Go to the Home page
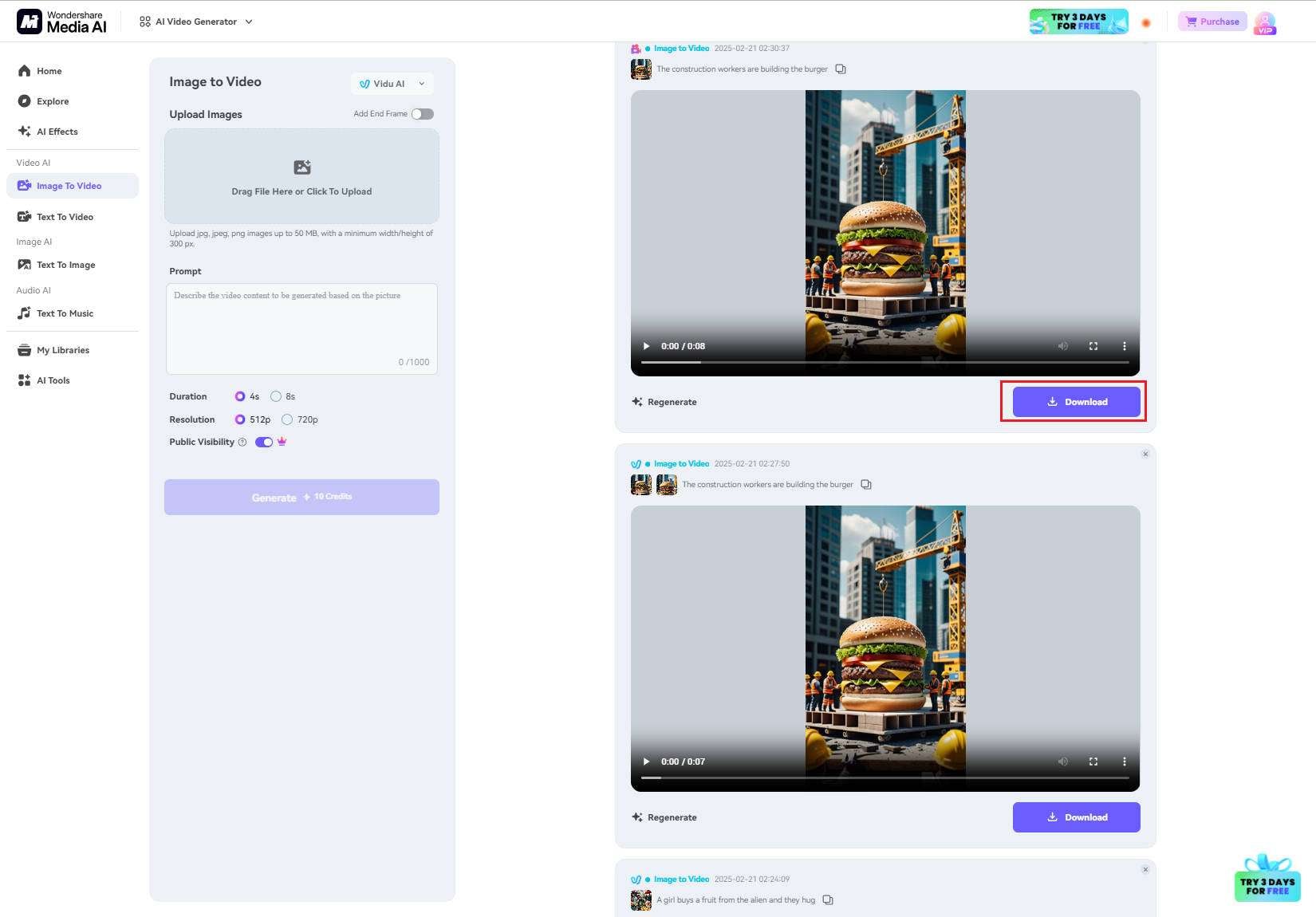 pos(49,71)
